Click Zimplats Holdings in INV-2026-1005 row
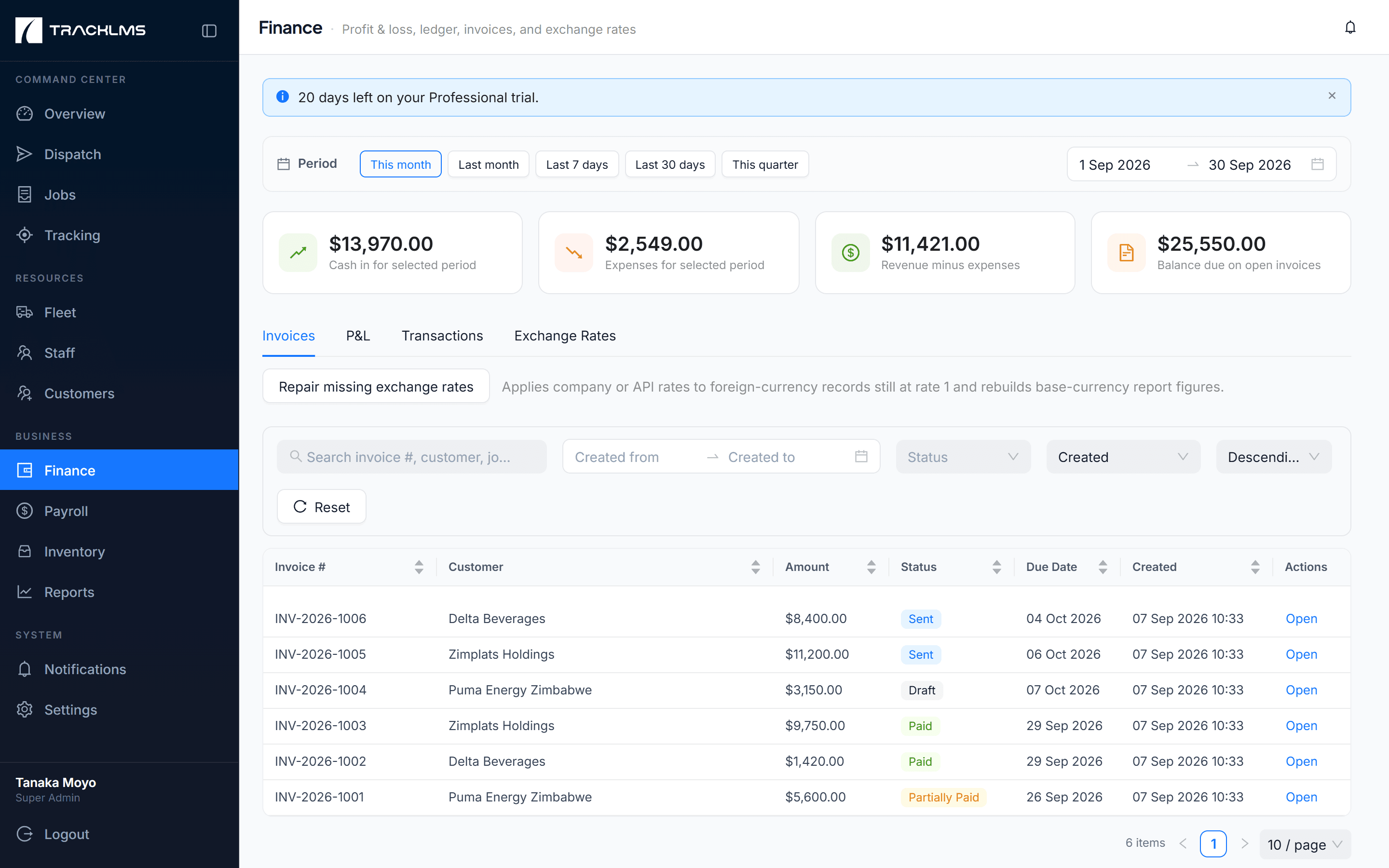 pos(501,654)
